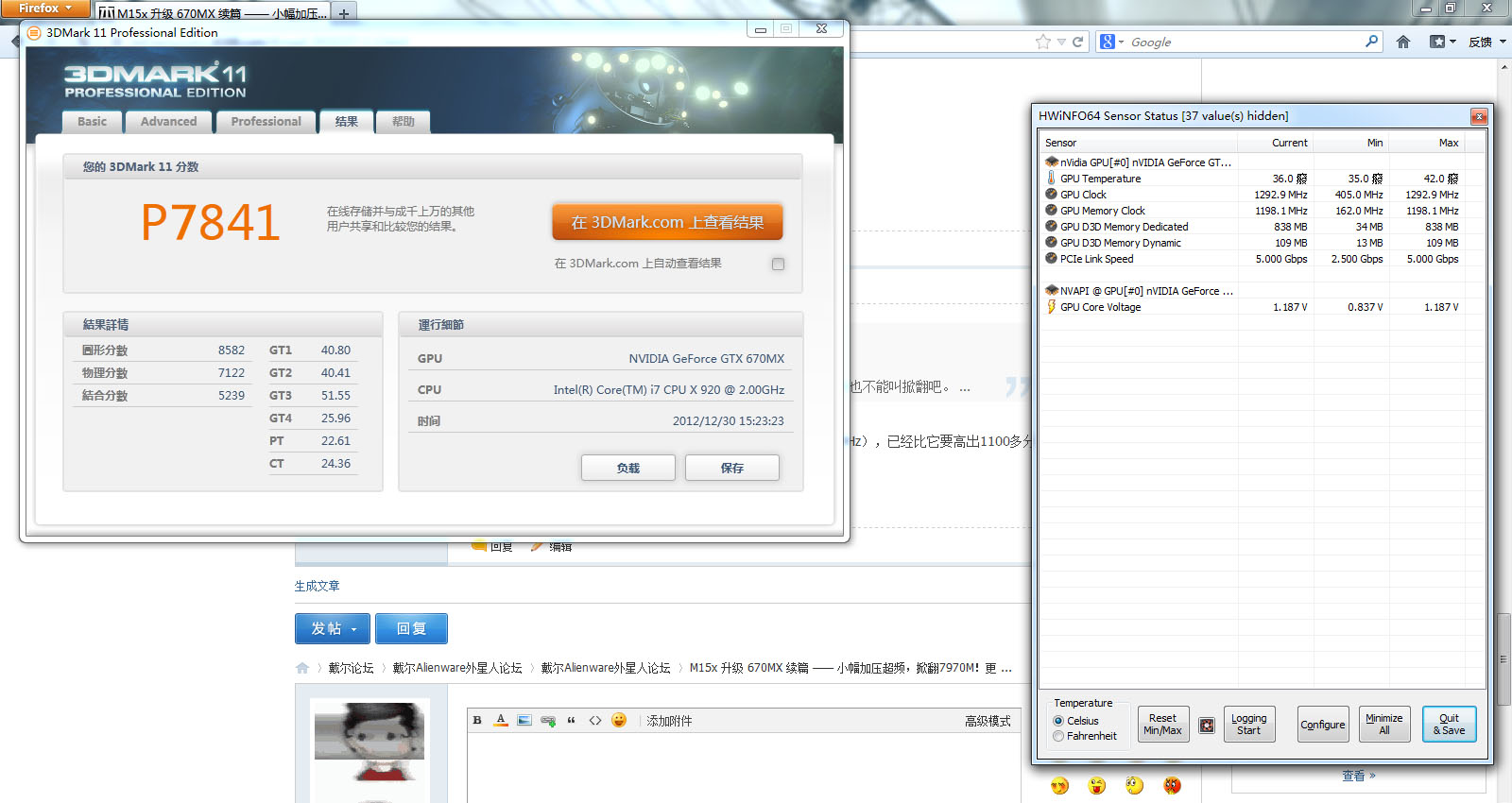This screenshot has width=1512, height=803.
Task: Insert a link in the reply editor
Action: tap(548, 721)
